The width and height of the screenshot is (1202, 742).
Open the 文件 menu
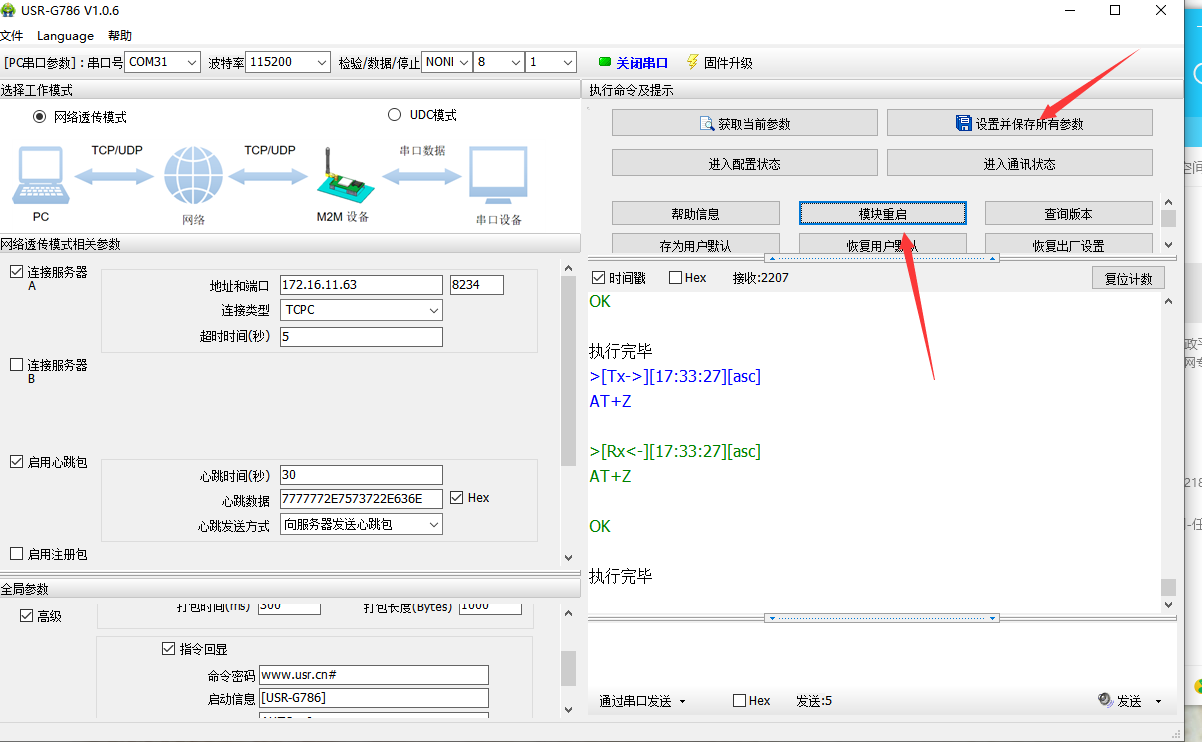coord(12,36)
